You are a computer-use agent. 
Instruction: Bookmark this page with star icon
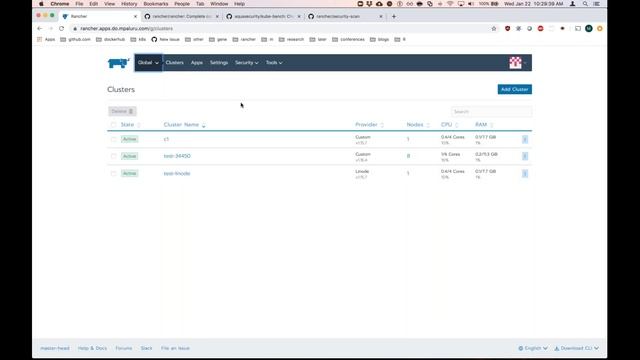pyautogui.click(x=494, y=29)
